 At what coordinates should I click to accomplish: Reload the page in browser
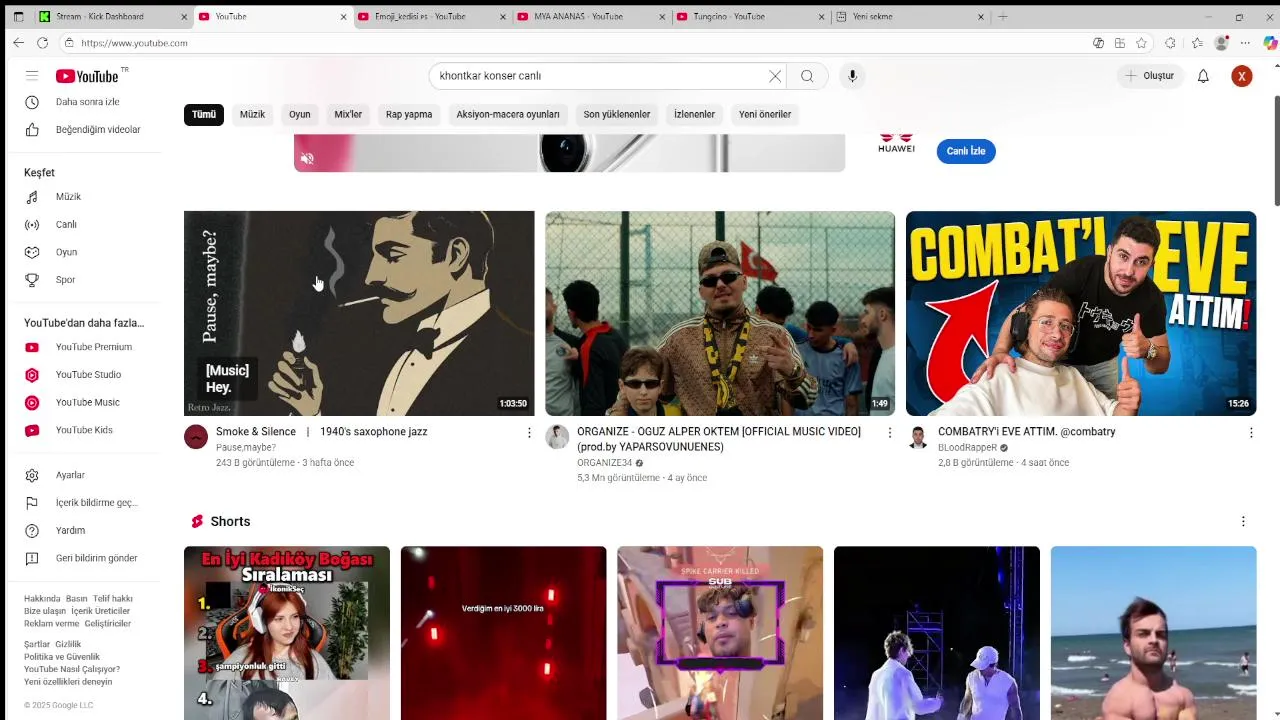coord(42,43)
